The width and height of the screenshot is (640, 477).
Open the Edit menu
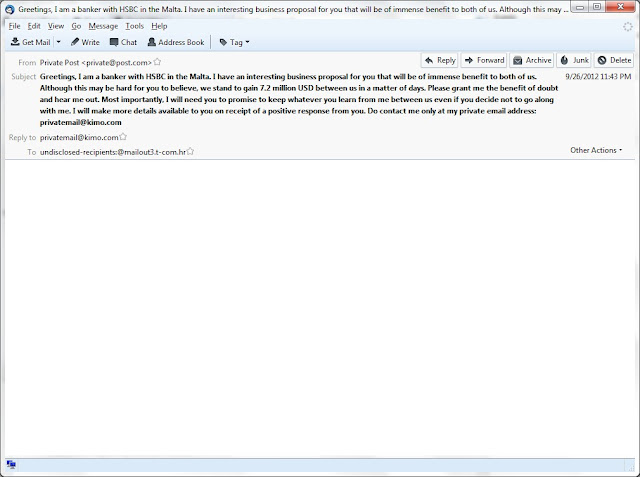(34, 26)
